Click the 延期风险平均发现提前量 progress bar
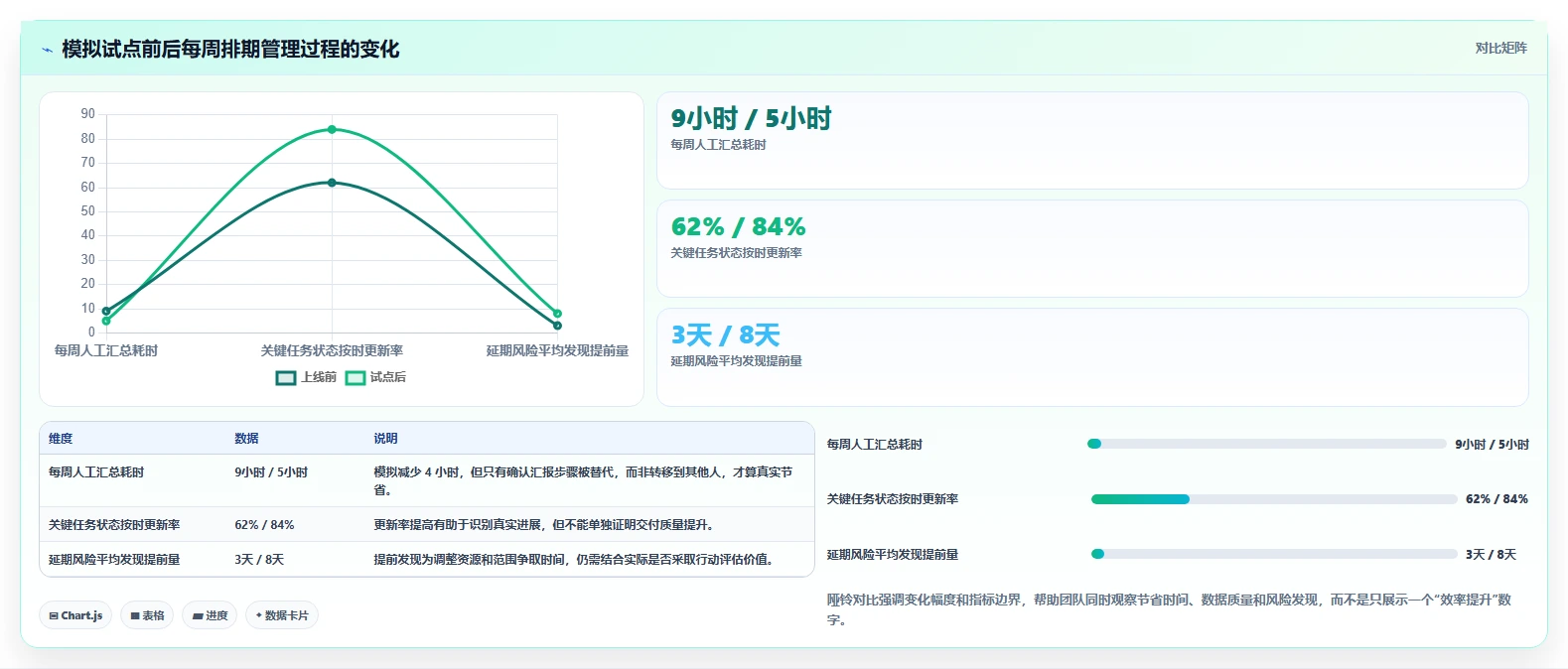This screenshot has height=669, width=1568. [1274, 554]
